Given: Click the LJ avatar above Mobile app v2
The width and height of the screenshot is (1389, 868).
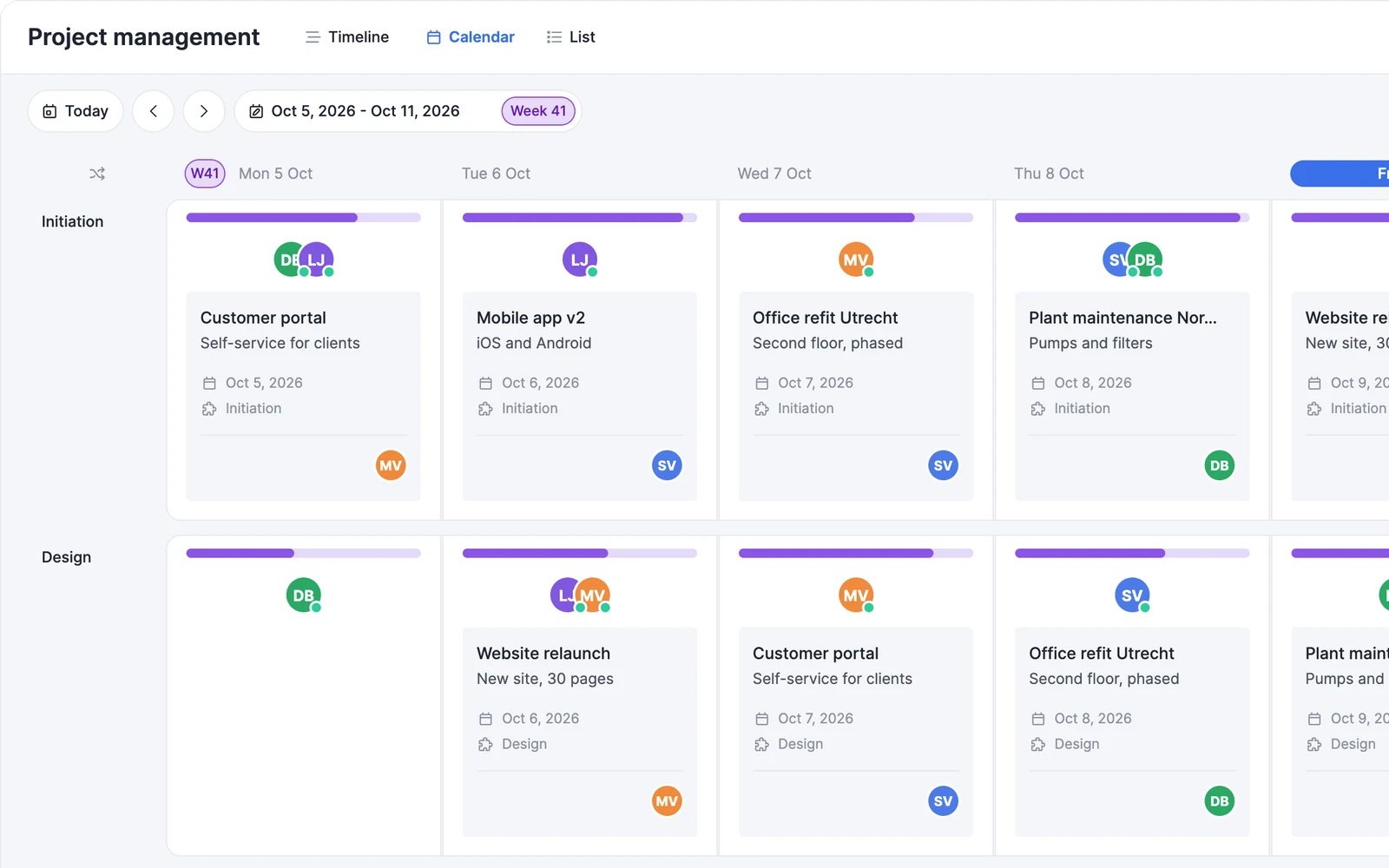Looking at the screenshot, I should click(x=580, y=260).
